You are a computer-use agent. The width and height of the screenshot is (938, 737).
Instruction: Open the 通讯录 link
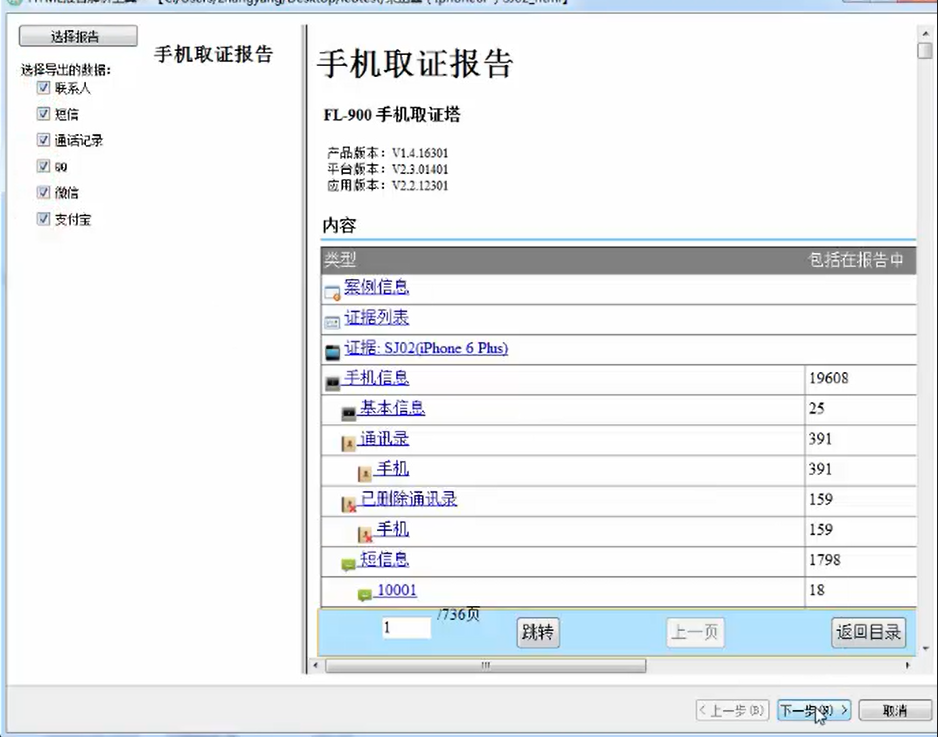coord(385,439)
